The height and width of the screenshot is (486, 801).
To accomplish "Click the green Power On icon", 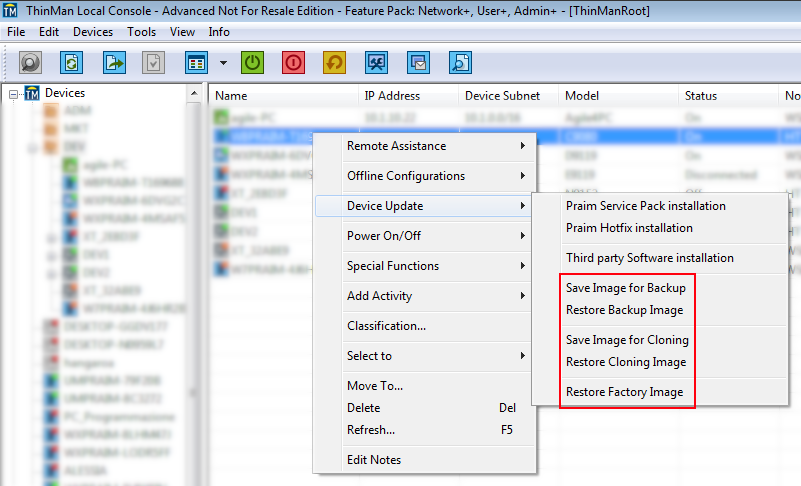I will click(252, 63).
